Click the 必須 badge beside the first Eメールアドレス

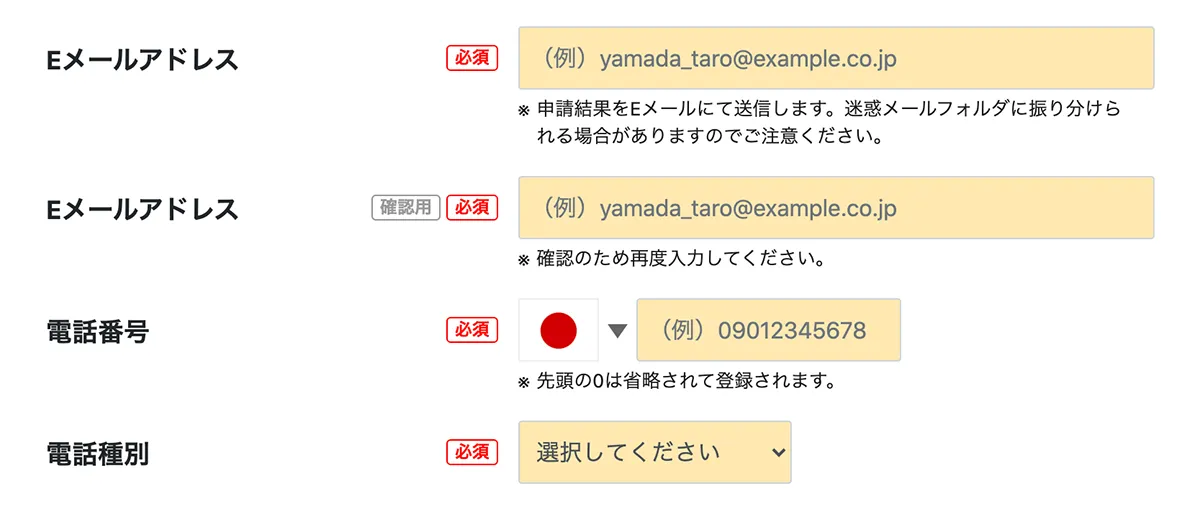point(472,58)
